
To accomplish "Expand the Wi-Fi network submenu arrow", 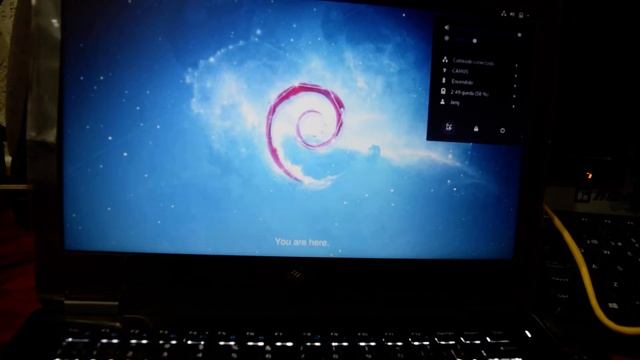I will (516, 76).
